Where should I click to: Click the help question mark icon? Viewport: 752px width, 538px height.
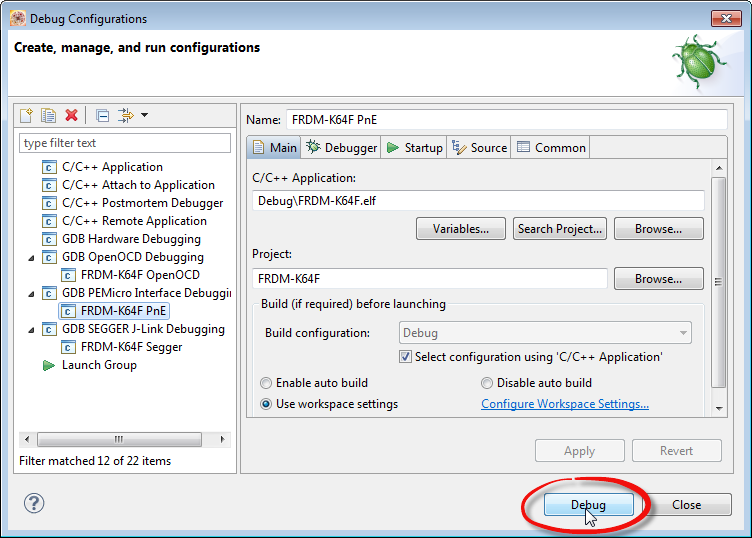pyautogui.click(x=33, y=503)
